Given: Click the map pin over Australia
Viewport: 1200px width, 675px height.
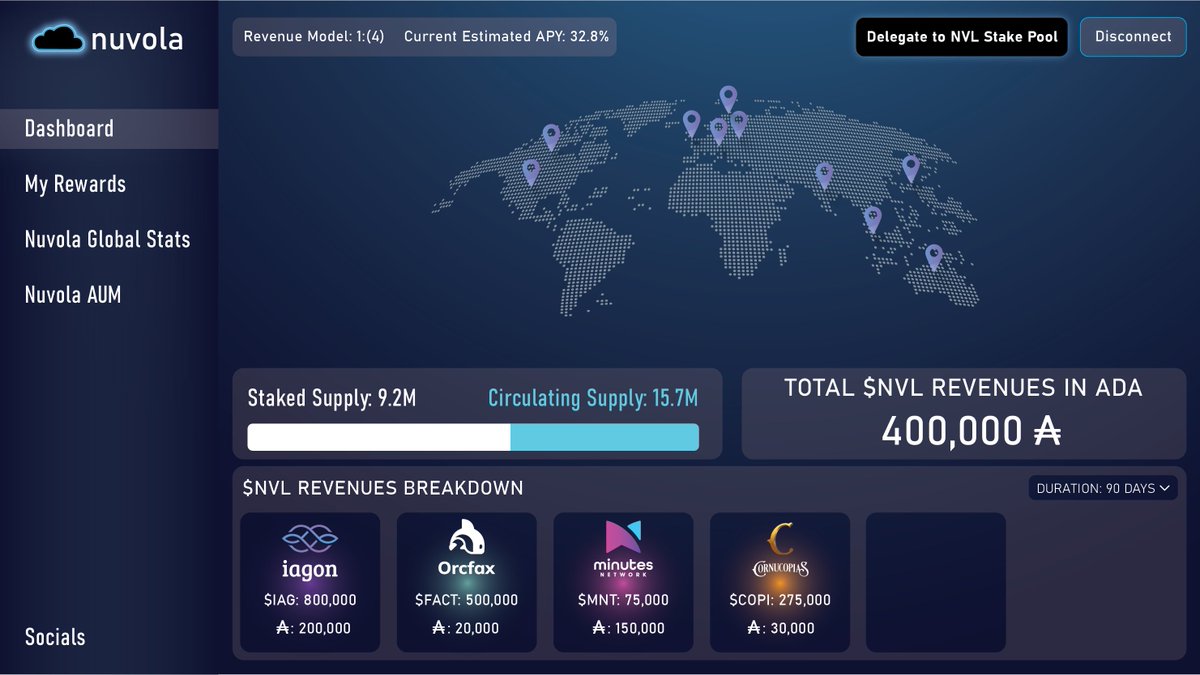Looking at the screenshot, I should coord(934,257).
